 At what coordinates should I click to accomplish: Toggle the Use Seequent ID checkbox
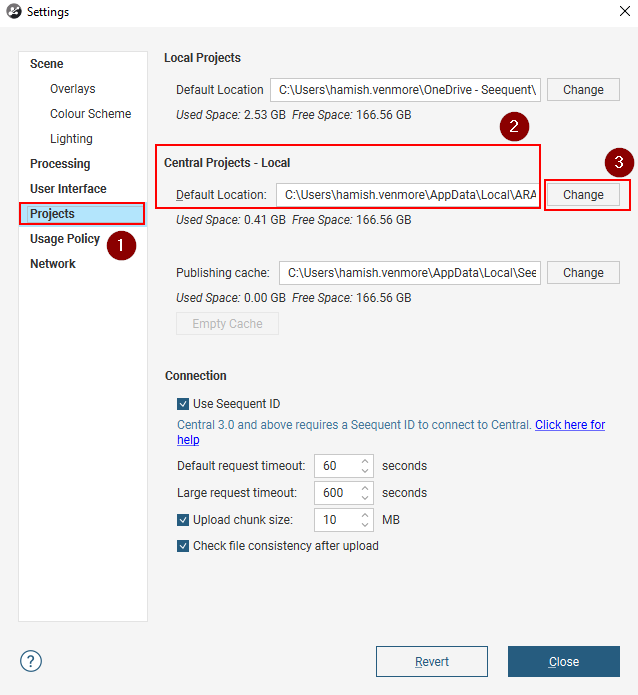tap(183, 404)
